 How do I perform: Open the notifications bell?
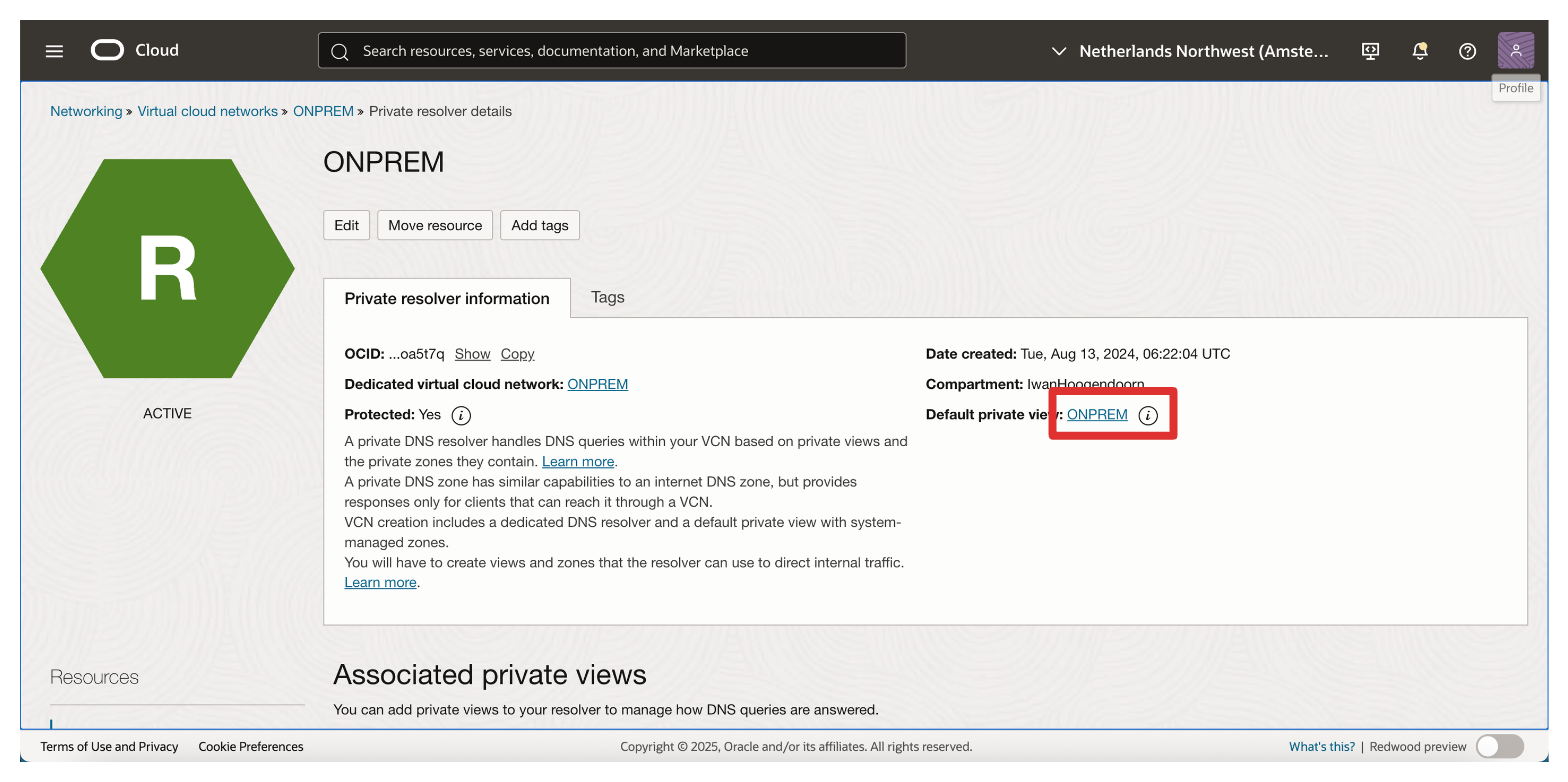tap(1419, 51)
